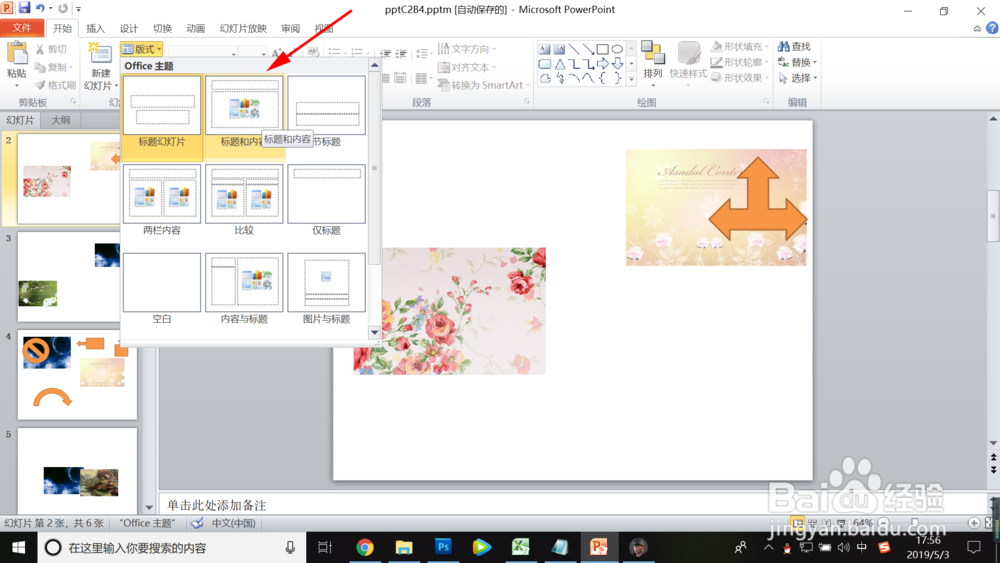Choose the Title Only (仅标题) layout

click(x=327, y=200)
